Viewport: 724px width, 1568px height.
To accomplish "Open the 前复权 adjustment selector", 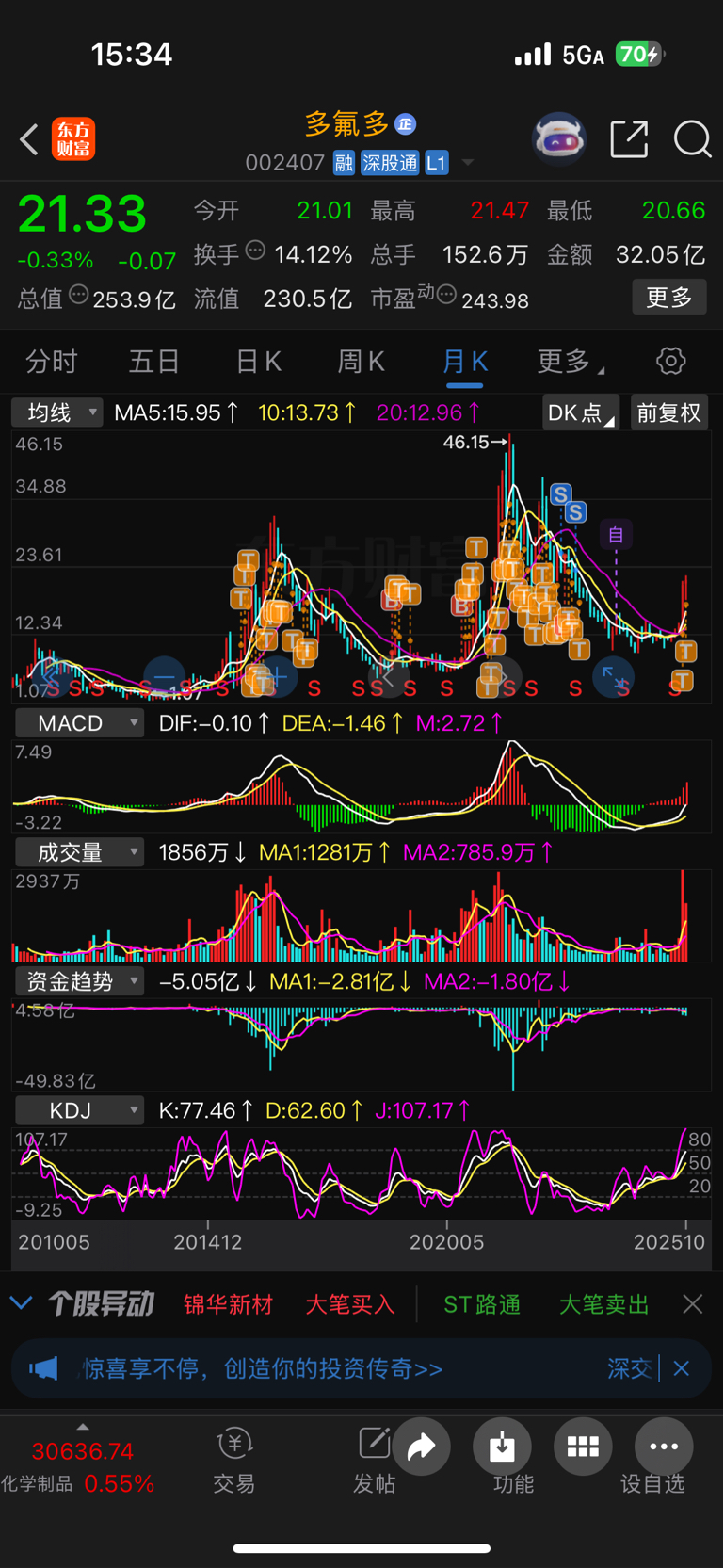I will click(x=668, y=412).
